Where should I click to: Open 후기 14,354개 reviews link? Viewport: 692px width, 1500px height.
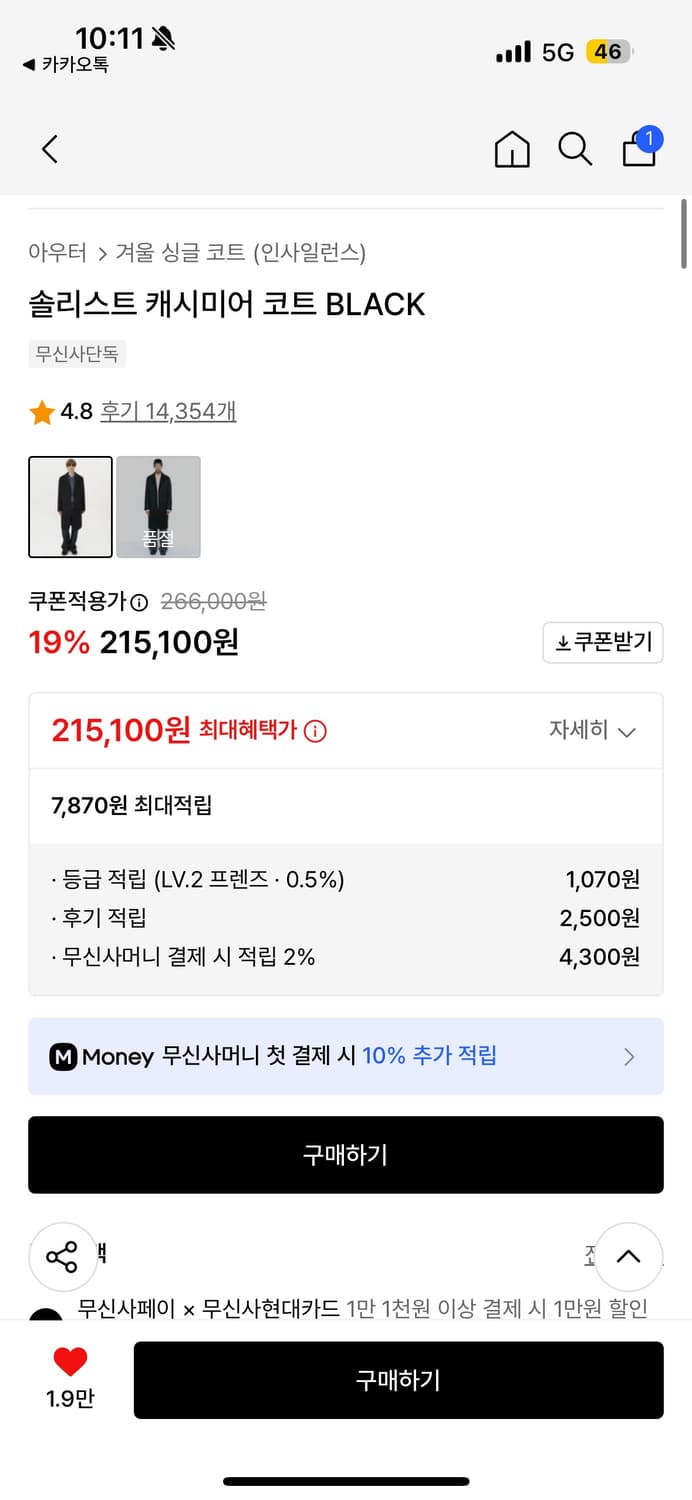point(168,411)
